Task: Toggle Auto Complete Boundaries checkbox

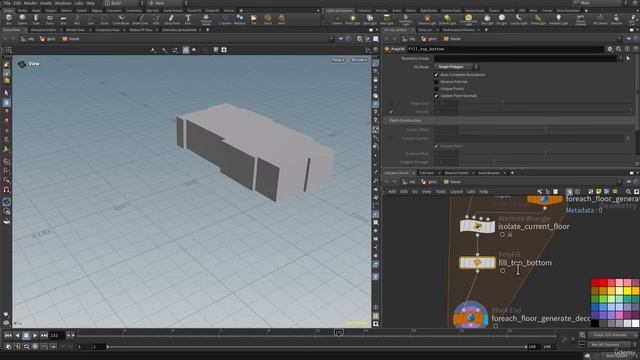Action: pos(436,75)
